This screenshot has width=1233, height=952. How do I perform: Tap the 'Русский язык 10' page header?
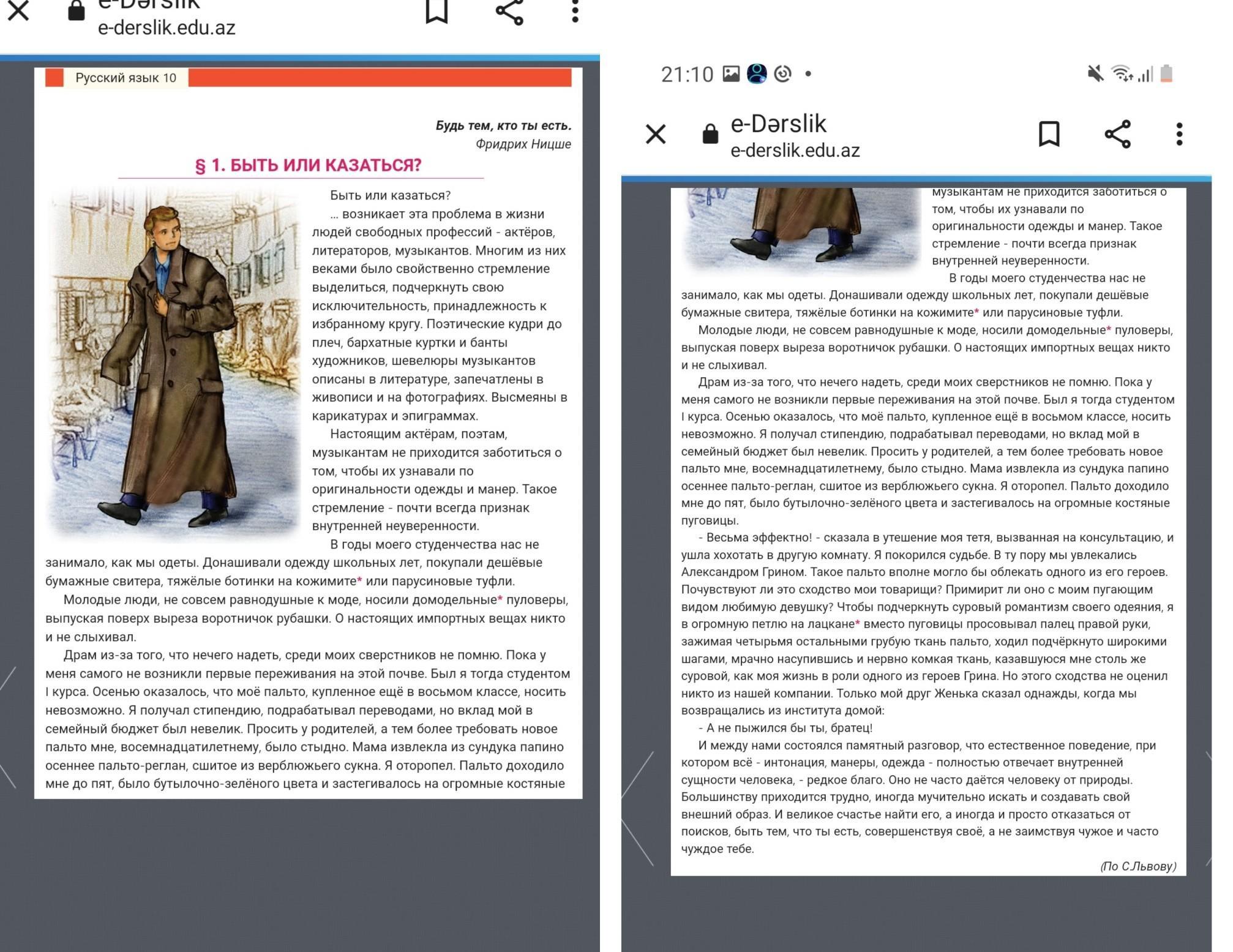(126, 78)
